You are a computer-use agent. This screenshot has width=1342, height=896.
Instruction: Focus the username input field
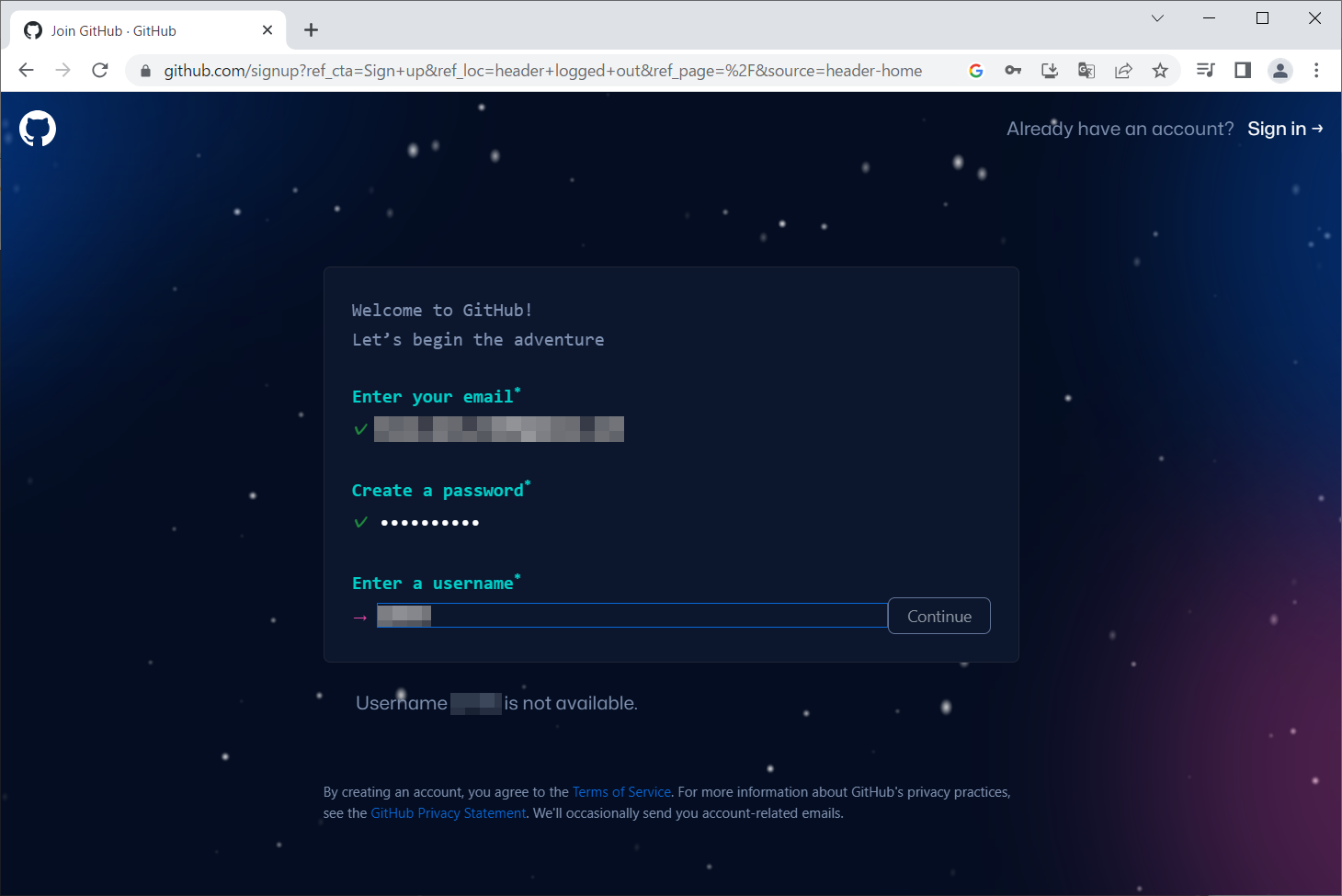point(643,616)
